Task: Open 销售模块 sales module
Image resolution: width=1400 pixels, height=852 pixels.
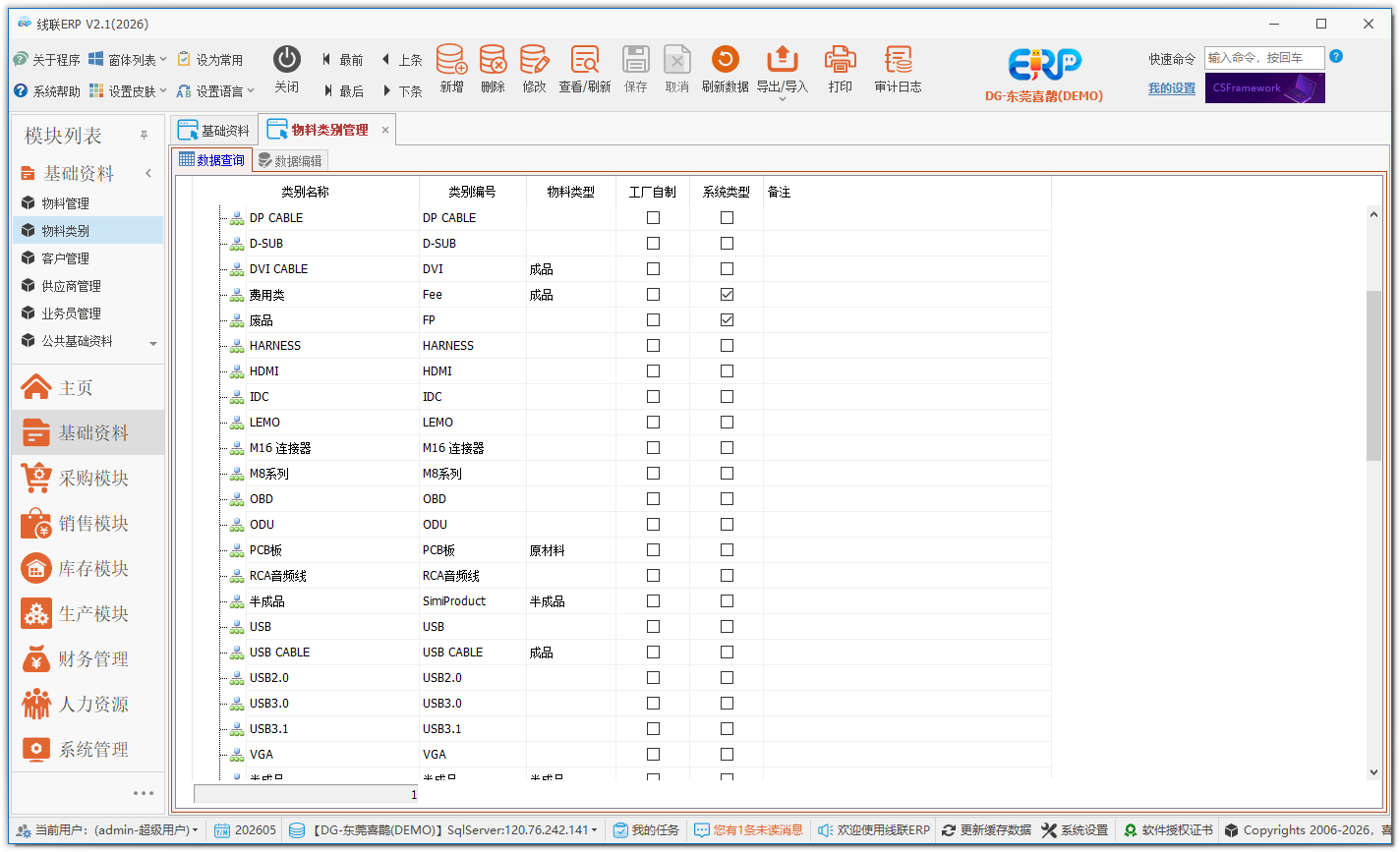Action: coord(87,524)
